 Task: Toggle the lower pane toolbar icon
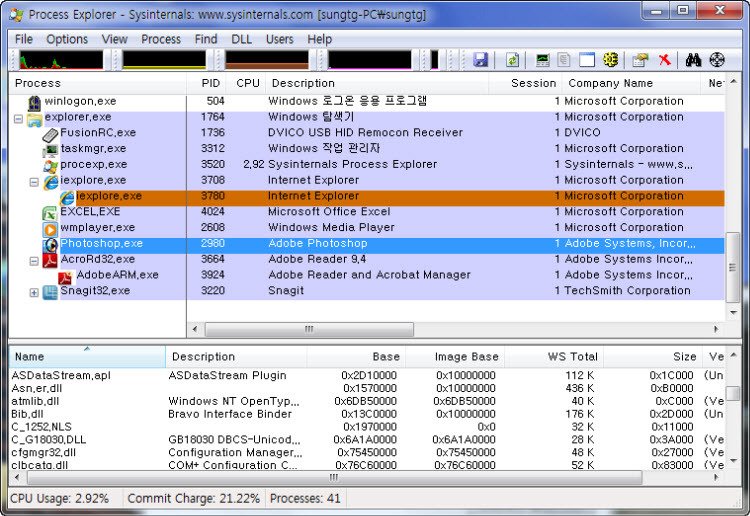tap(587, 60)
